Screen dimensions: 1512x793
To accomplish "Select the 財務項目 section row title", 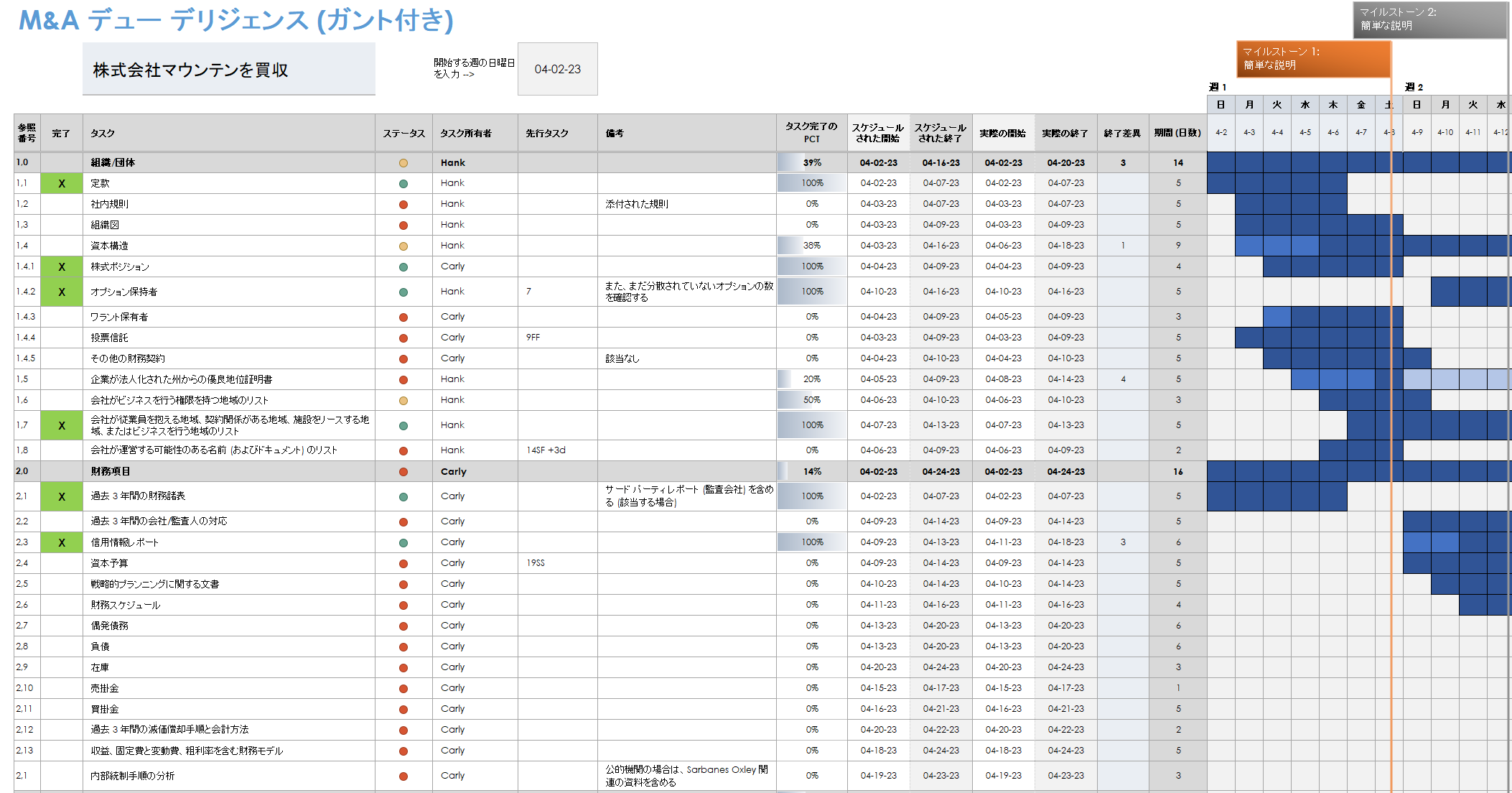I will coord(111,472).
